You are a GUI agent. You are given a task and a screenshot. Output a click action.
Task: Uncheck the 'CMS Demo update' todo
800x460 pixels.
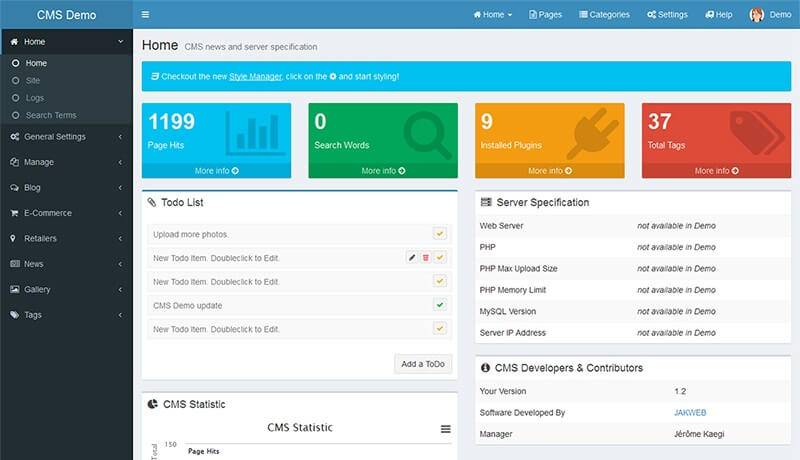coord(439,305)
